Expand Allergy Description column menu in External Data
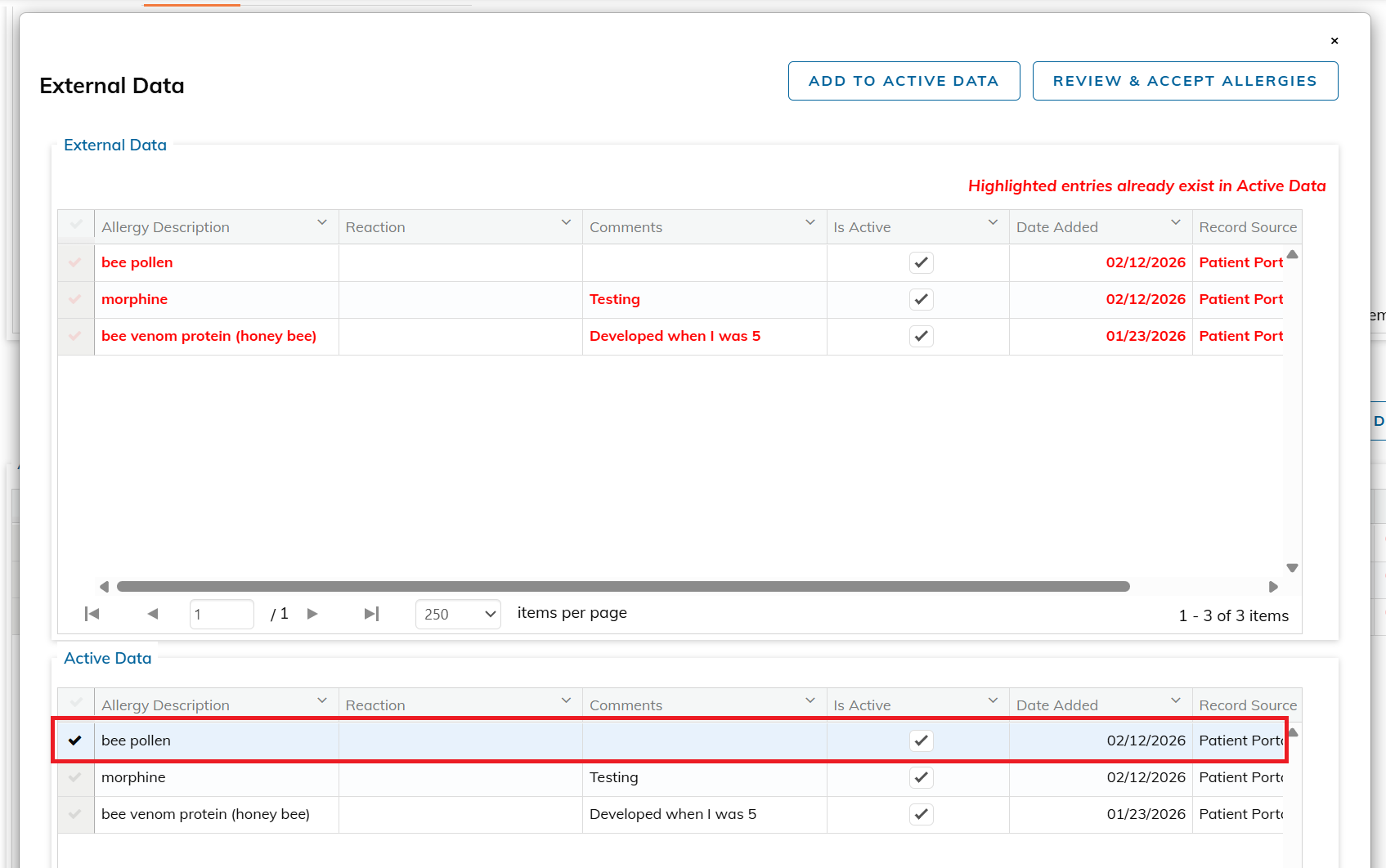Screen dimensions: 1386x868 click(x=322, y=223)
